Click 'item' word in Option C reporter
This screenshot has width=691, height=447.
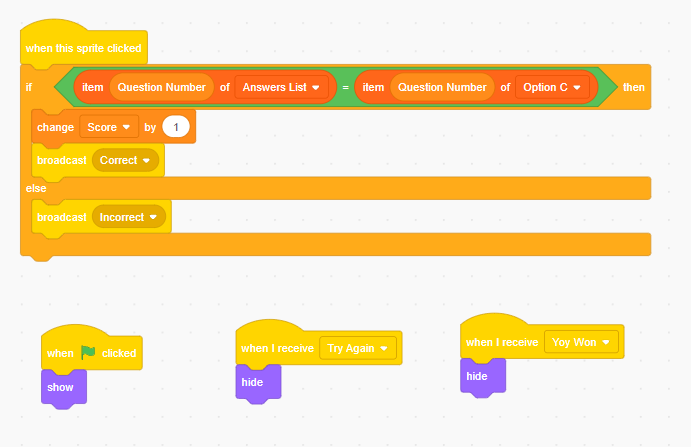tap(373, 87)
